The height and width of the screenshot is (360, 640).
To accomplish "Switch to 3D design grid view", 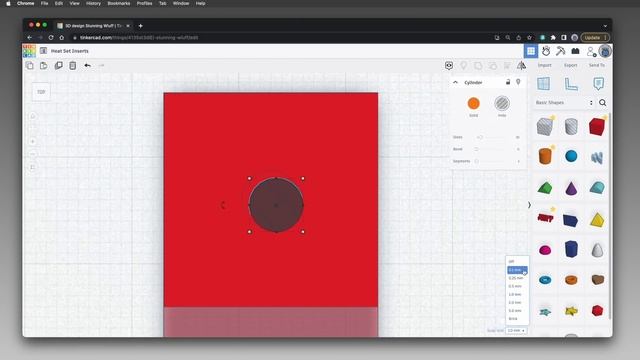I will click(x=531, y=51).
